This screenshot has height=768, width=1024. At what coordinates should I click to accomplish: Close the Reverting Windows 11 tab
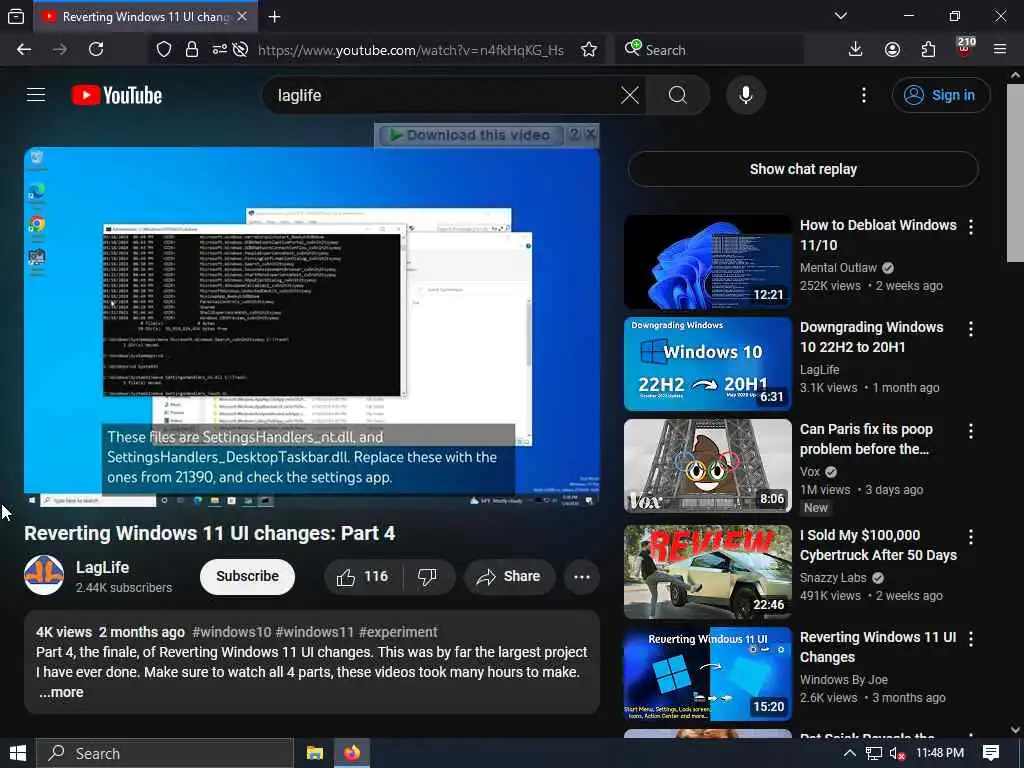click(242, 16)
